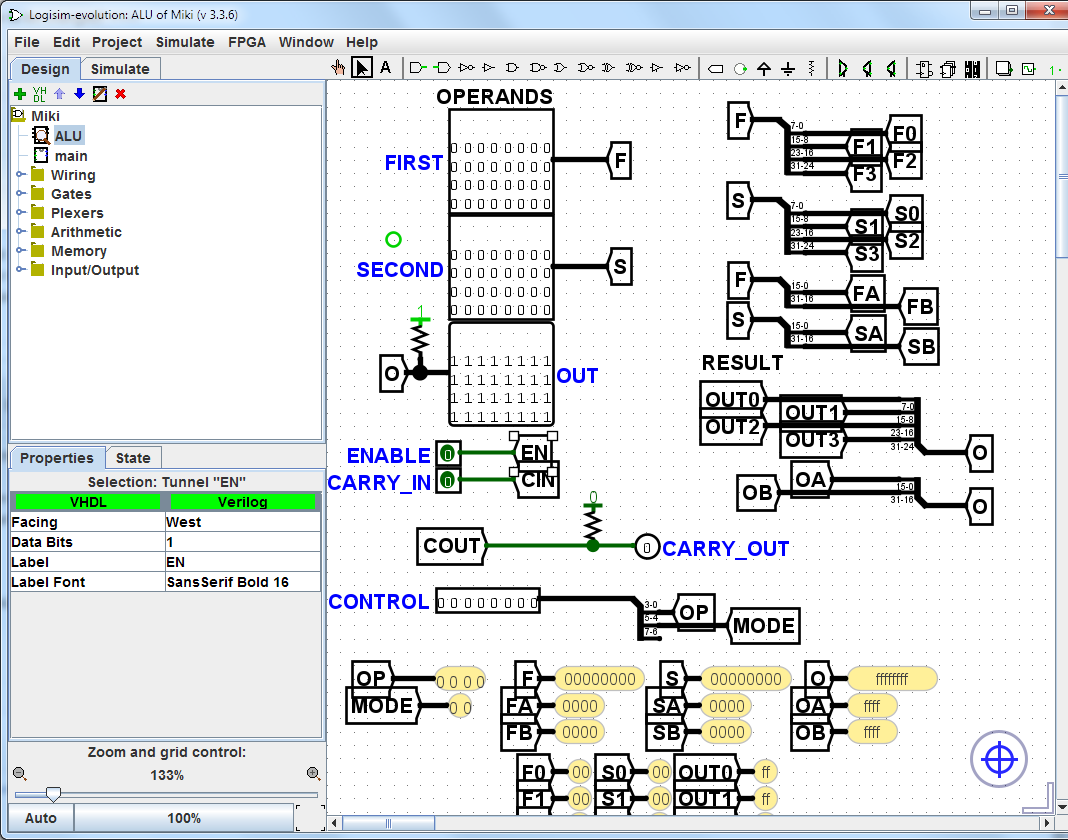Click the Auto zoom button
This screenshot has width=1068, height=840.
click(41, 818)
